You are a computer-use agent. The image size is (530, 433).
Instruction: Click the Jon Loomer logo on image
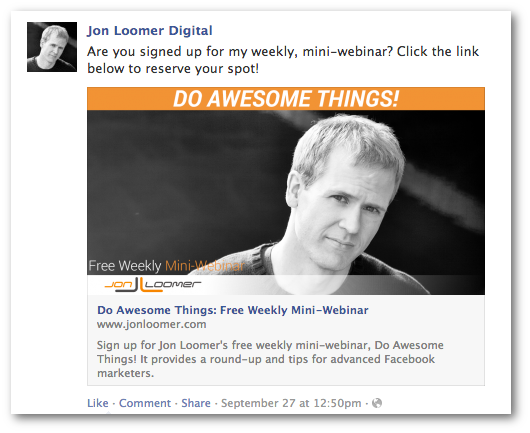pos(153,284)
